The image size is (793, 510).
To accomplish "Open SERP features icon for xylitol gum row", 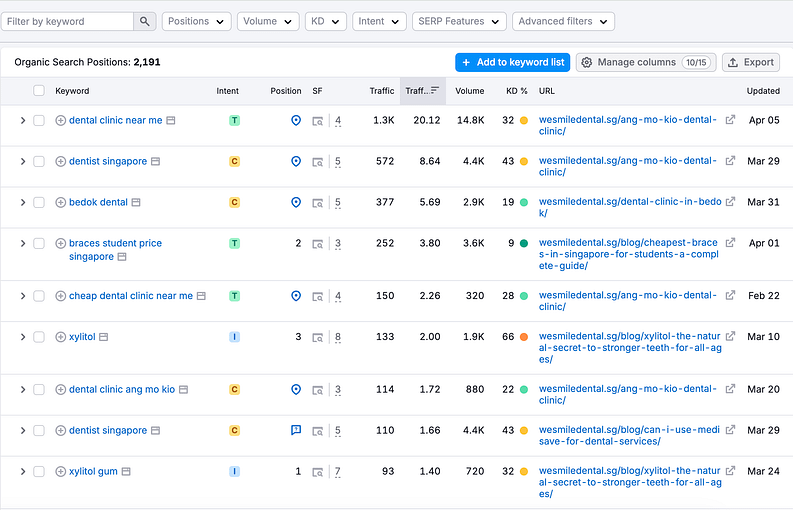I will 318,472.
